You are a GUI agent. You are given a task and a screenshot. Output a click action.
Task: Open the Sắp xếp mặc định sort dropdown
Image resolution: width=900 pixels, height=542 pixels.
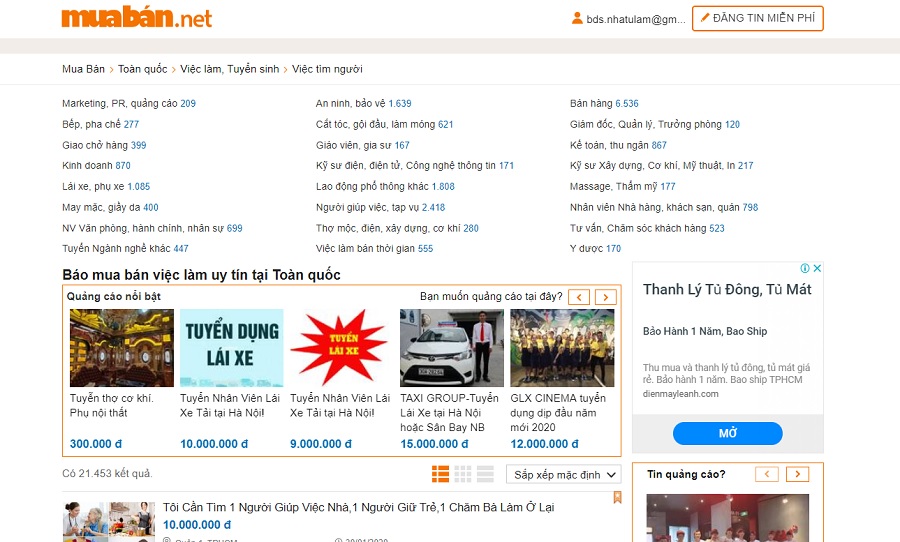click(564, 475)
